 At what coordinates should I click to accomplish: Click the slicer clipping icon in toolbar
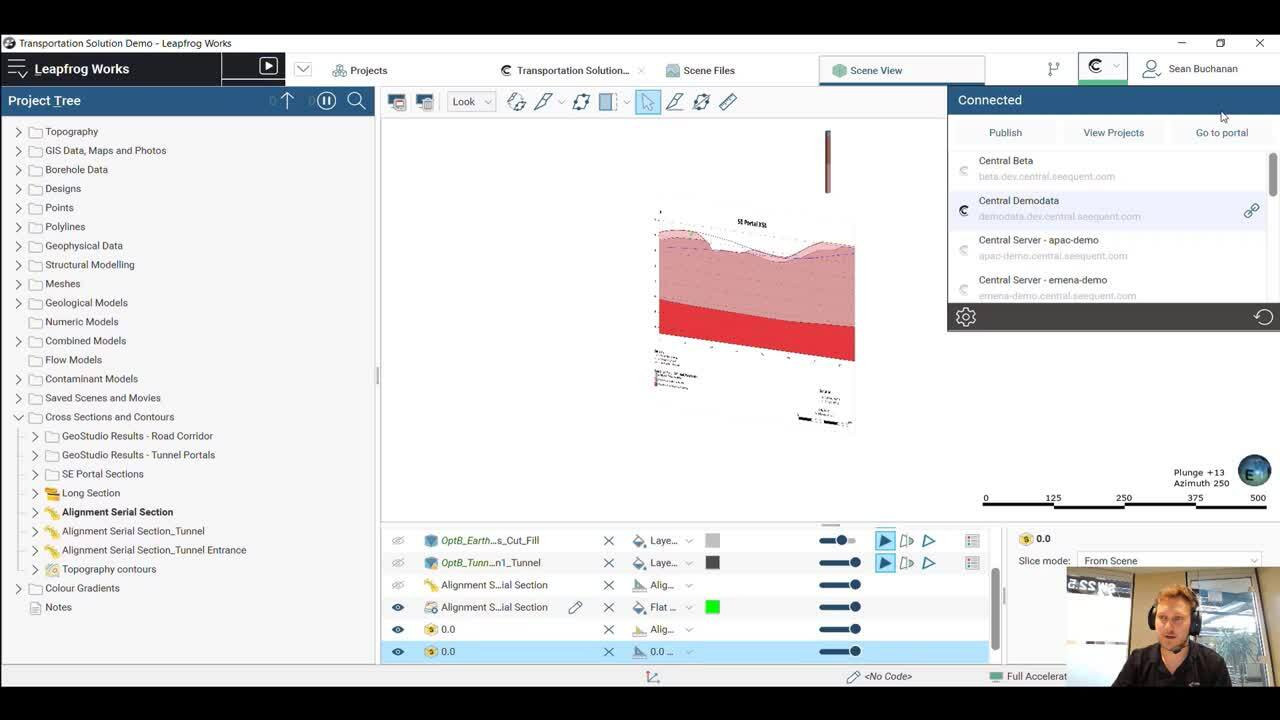(608, 102)
